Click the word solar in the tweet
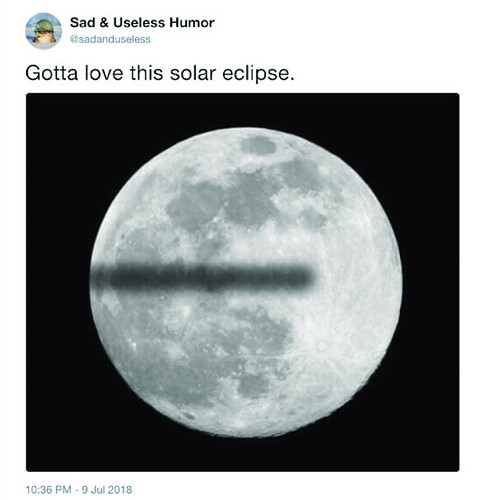This screenshot has width=481, height=500. point(193,73)
